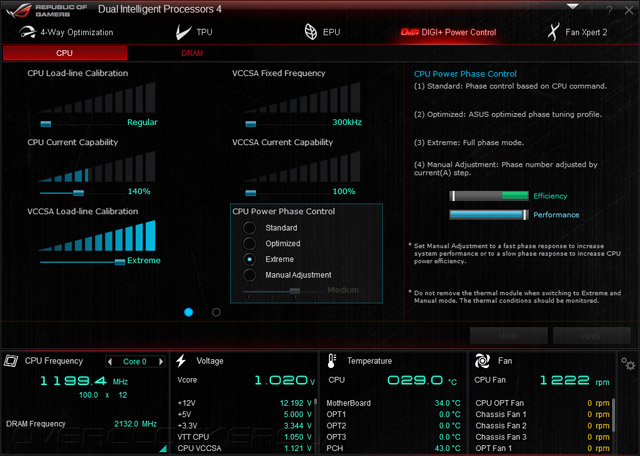Select previous core with left arrow

[x=109, y=362]
